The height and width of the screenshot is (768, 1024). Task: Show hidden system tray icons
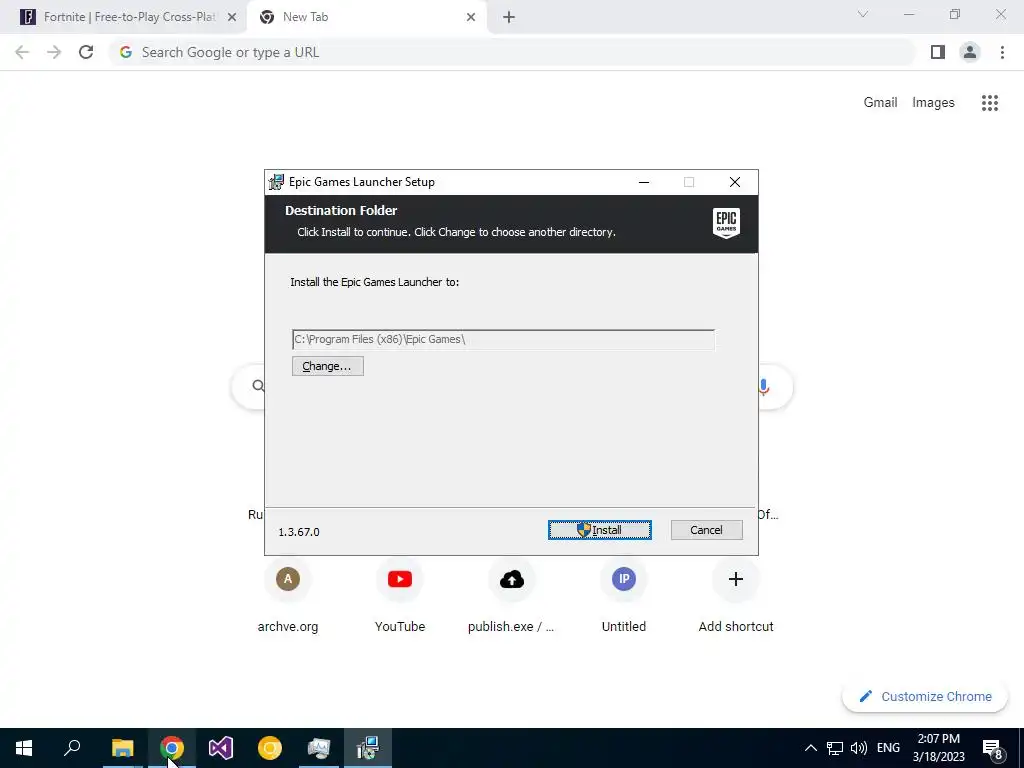click(x=810, y=748)
